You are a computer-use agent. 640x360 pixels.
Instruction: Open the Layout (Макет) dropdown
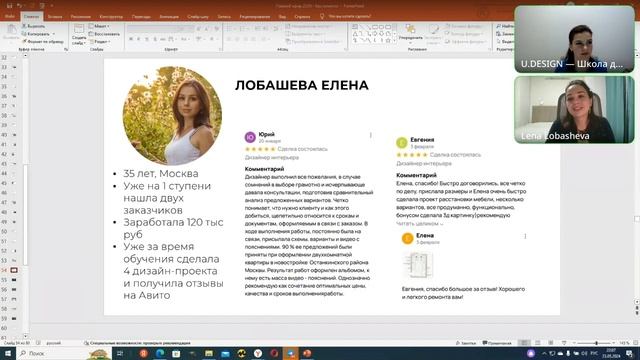pyautogui.click(x=99, y=26)
